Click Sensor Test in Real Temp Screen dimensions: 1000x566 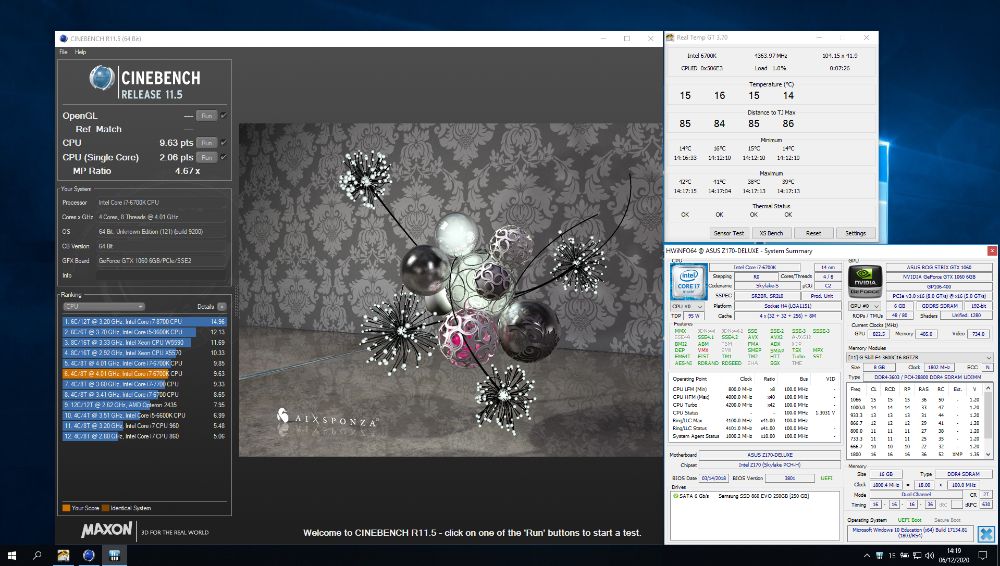pos(728,233)
